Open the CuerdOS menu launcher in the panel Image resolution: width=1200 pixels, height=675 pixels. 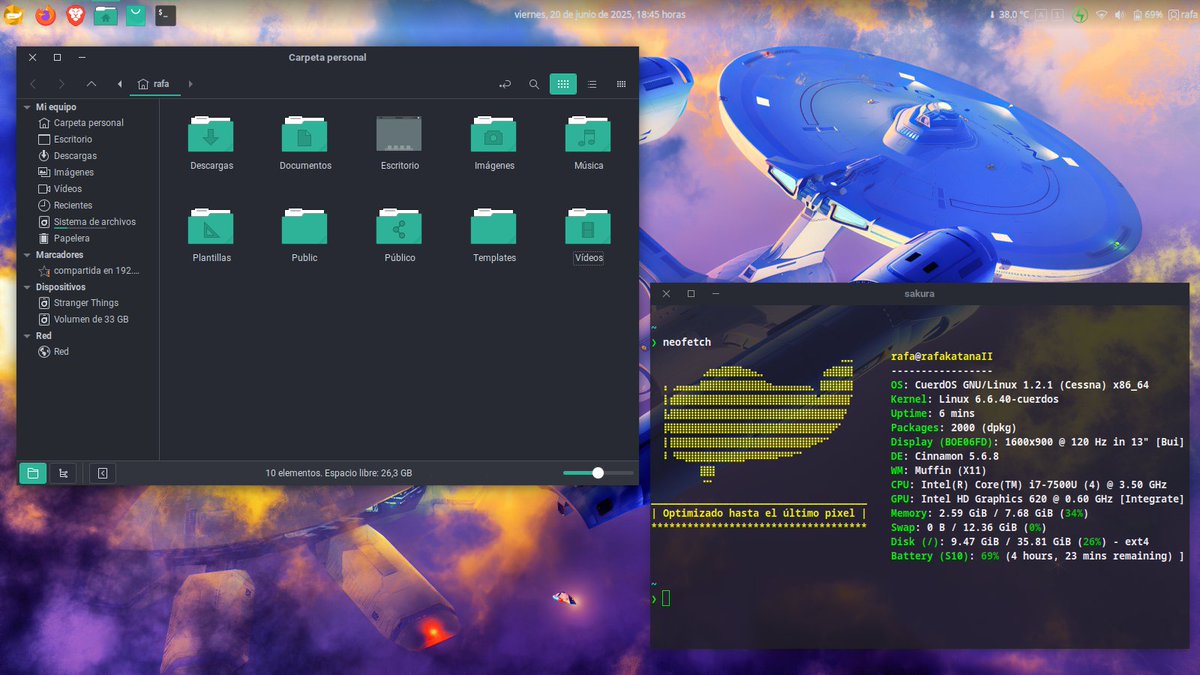(x=13, y=15)
